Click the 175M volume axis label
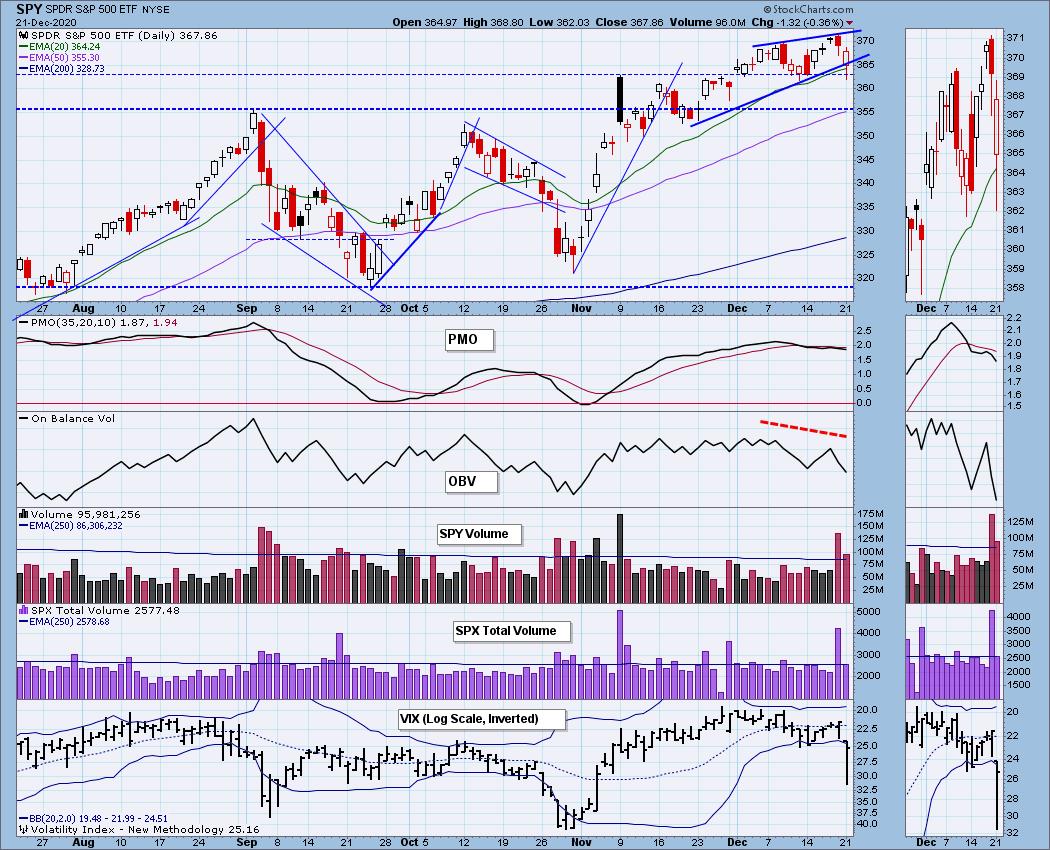 (870, 514)
